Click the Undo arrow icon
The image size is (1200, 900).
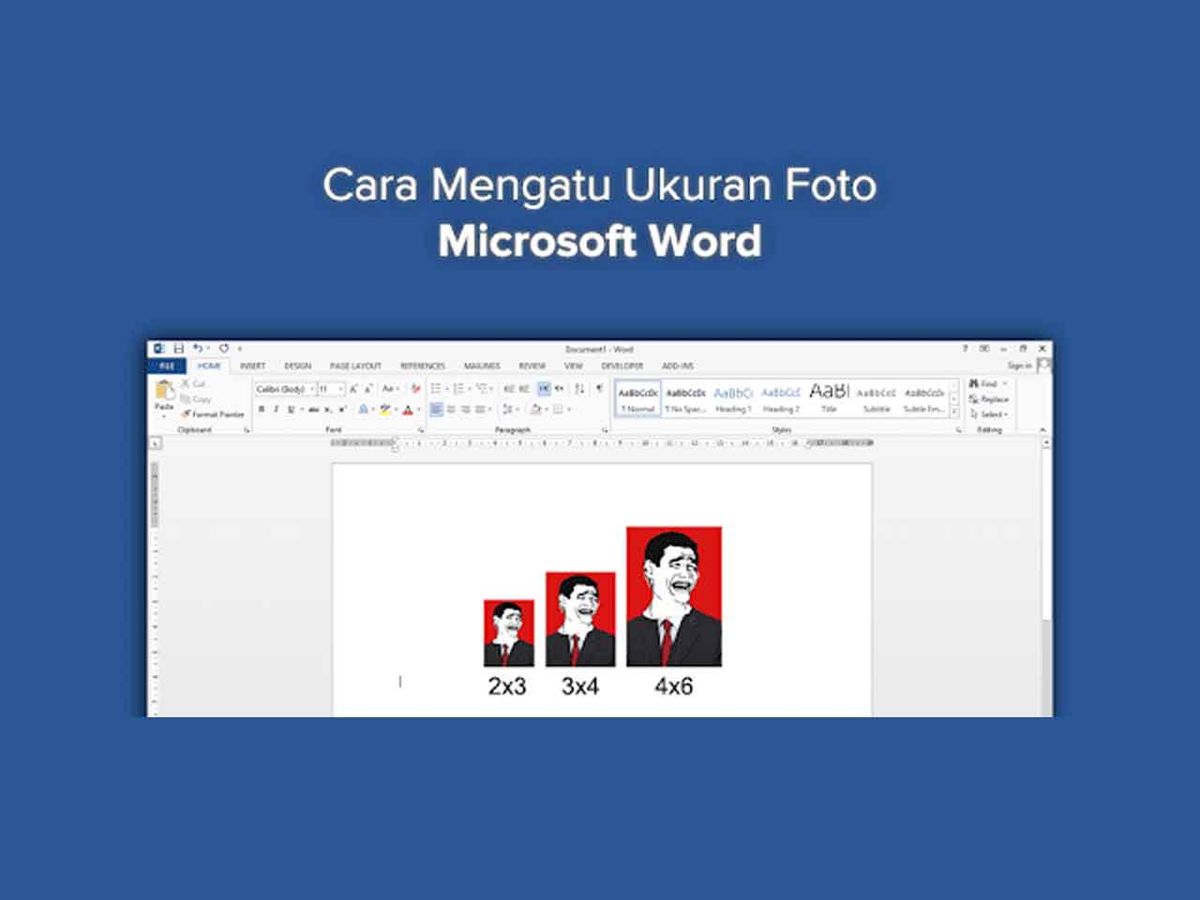click(x=197, y=347)
